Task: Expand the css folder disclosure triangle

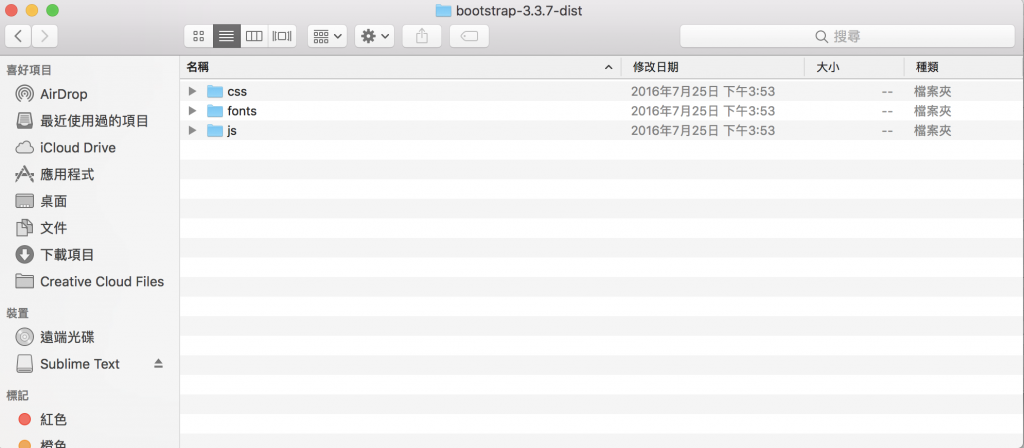Action: [192, 91]
